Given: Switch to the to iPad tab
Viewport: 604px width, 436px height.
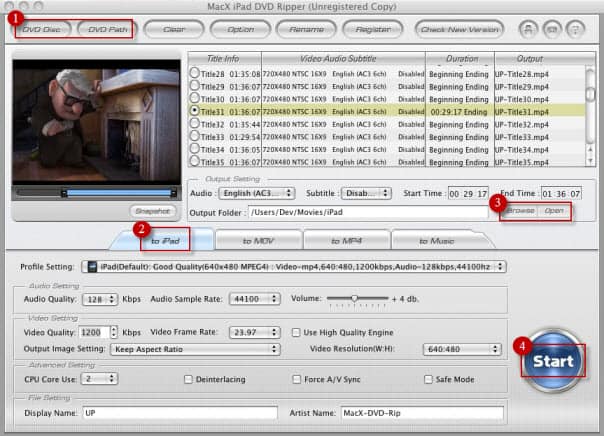Looking at the screenshot, I should click(x=165, y=241).
